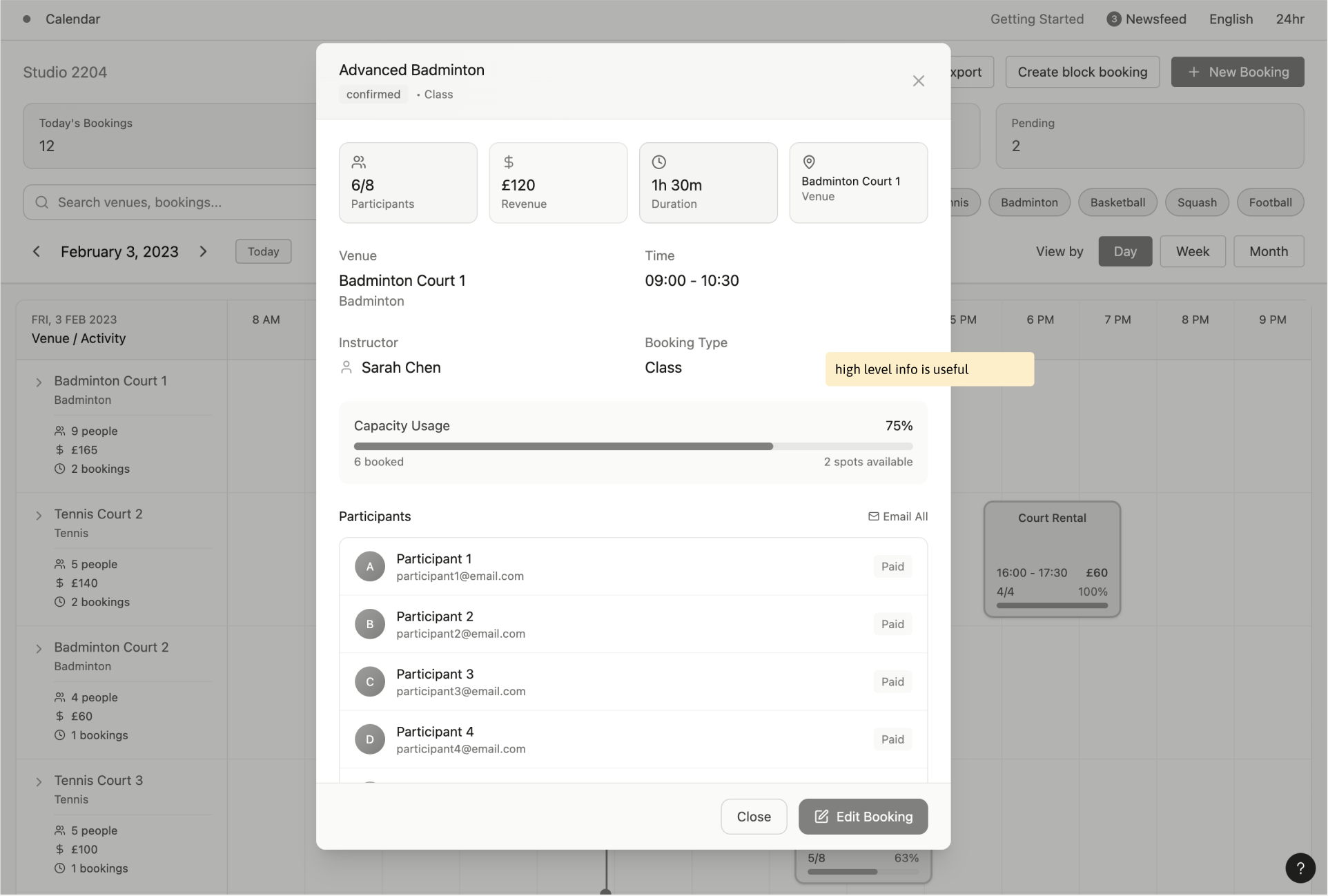Click the instructor person icon beside Sarah Chen
The height and width of the screenshot is (896, 1328).
coord(346,367)
